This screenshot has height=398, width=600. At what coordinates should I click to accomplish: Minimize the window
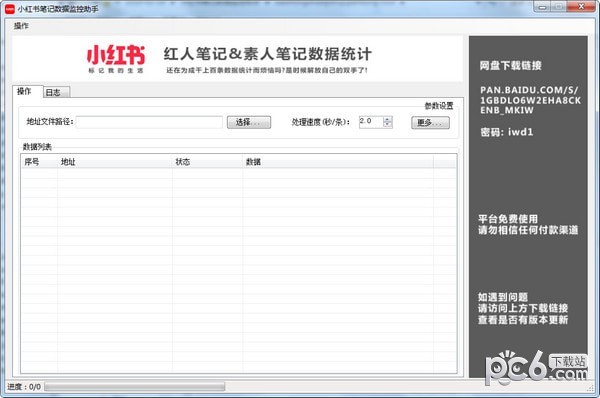tap(543, 7)
